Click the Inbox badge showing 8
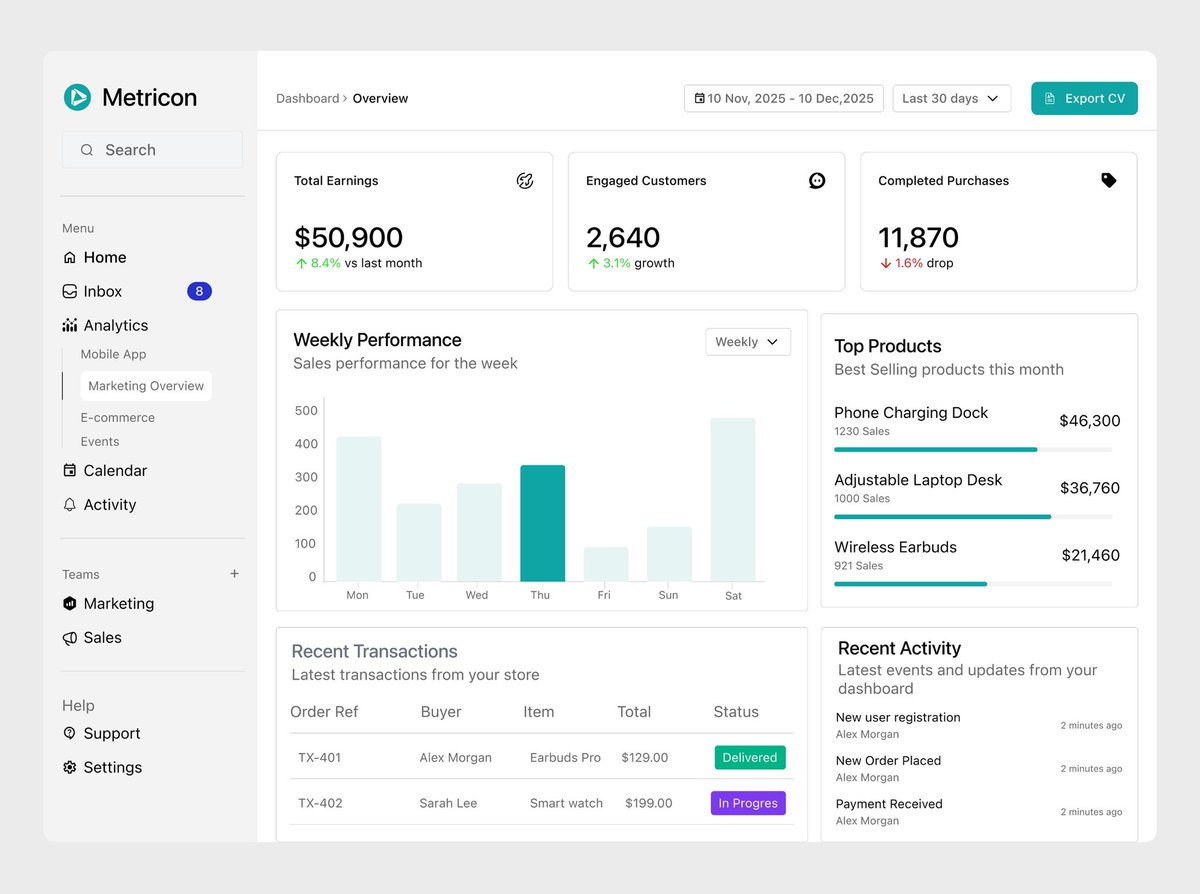 pyautogui.click(x=199, y=292)
